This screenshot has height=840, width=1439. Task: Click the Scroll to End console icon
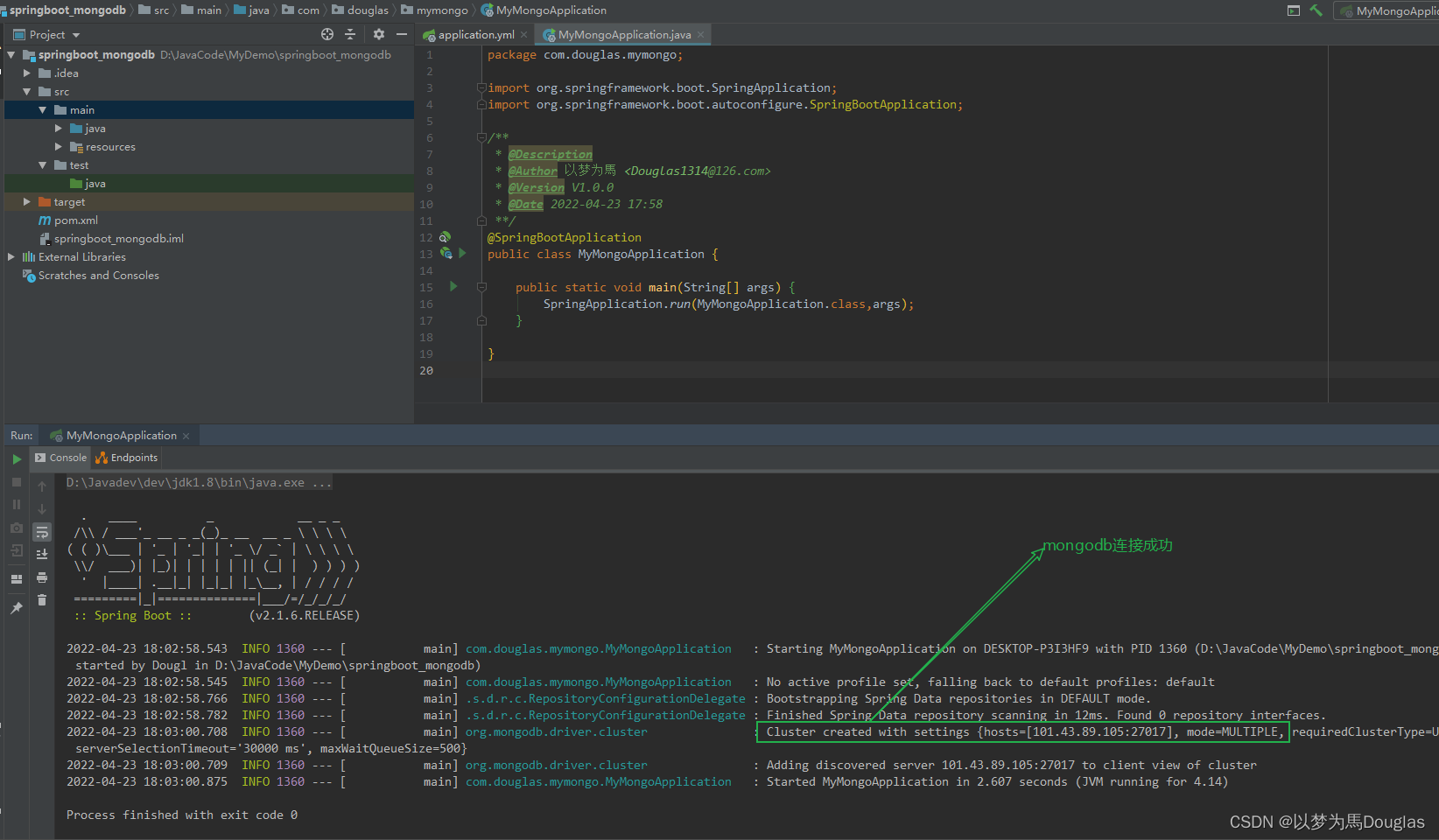[42, 554]
